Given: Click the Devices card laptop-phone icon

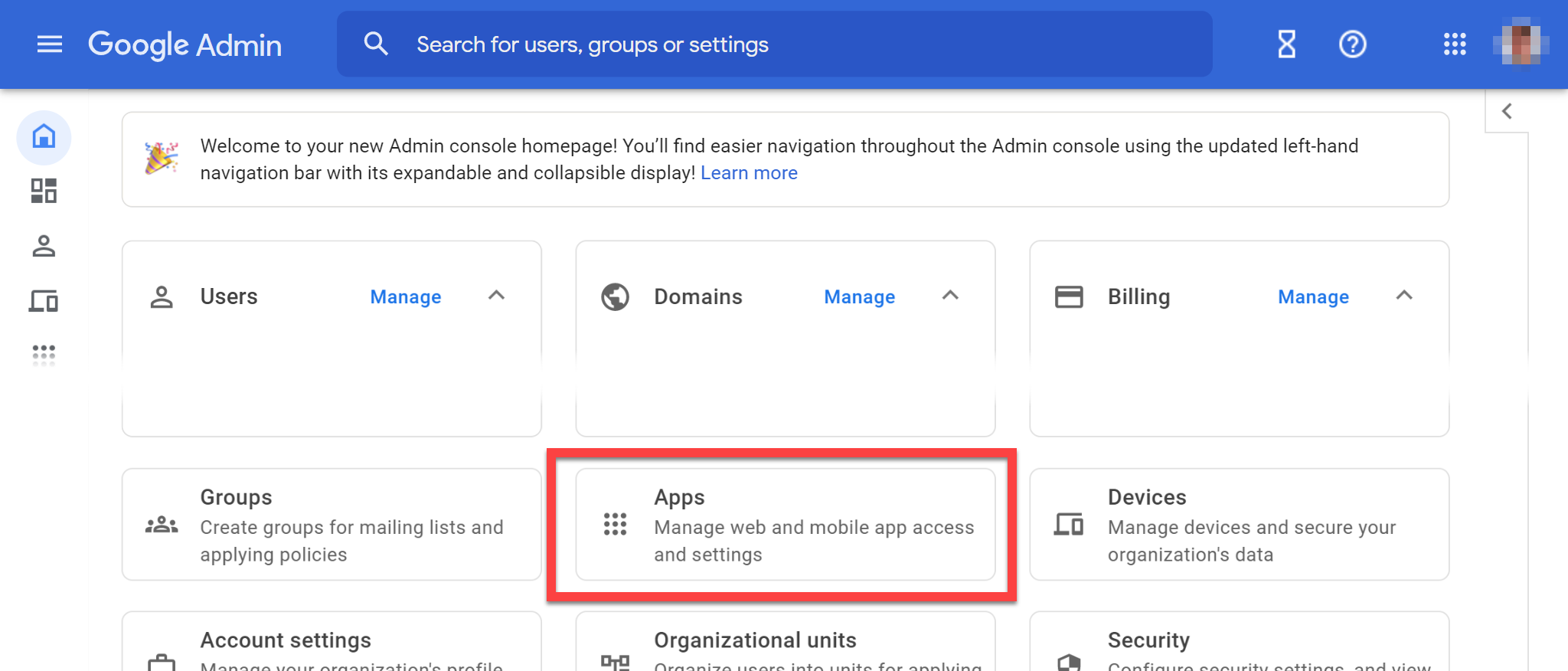Looking at the screenshot, I should click(x=1069, y=525).
